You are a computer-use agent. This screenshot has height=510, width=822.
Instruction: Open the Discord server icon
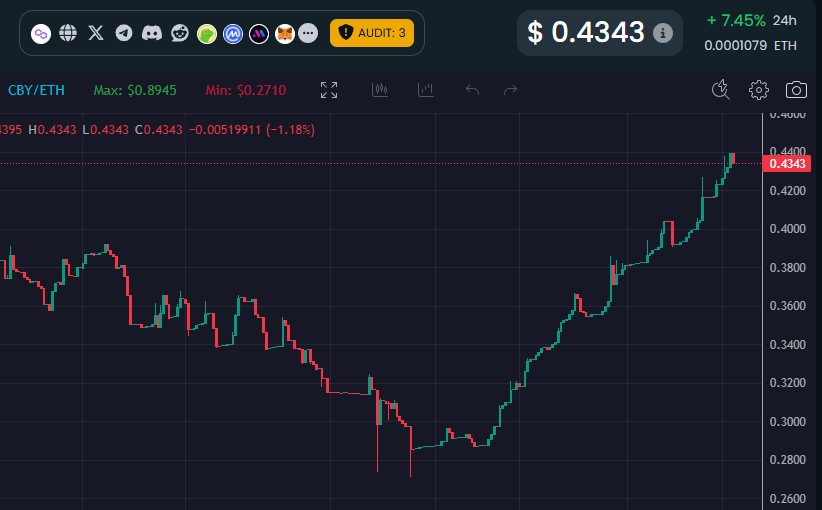pos(152,33)
